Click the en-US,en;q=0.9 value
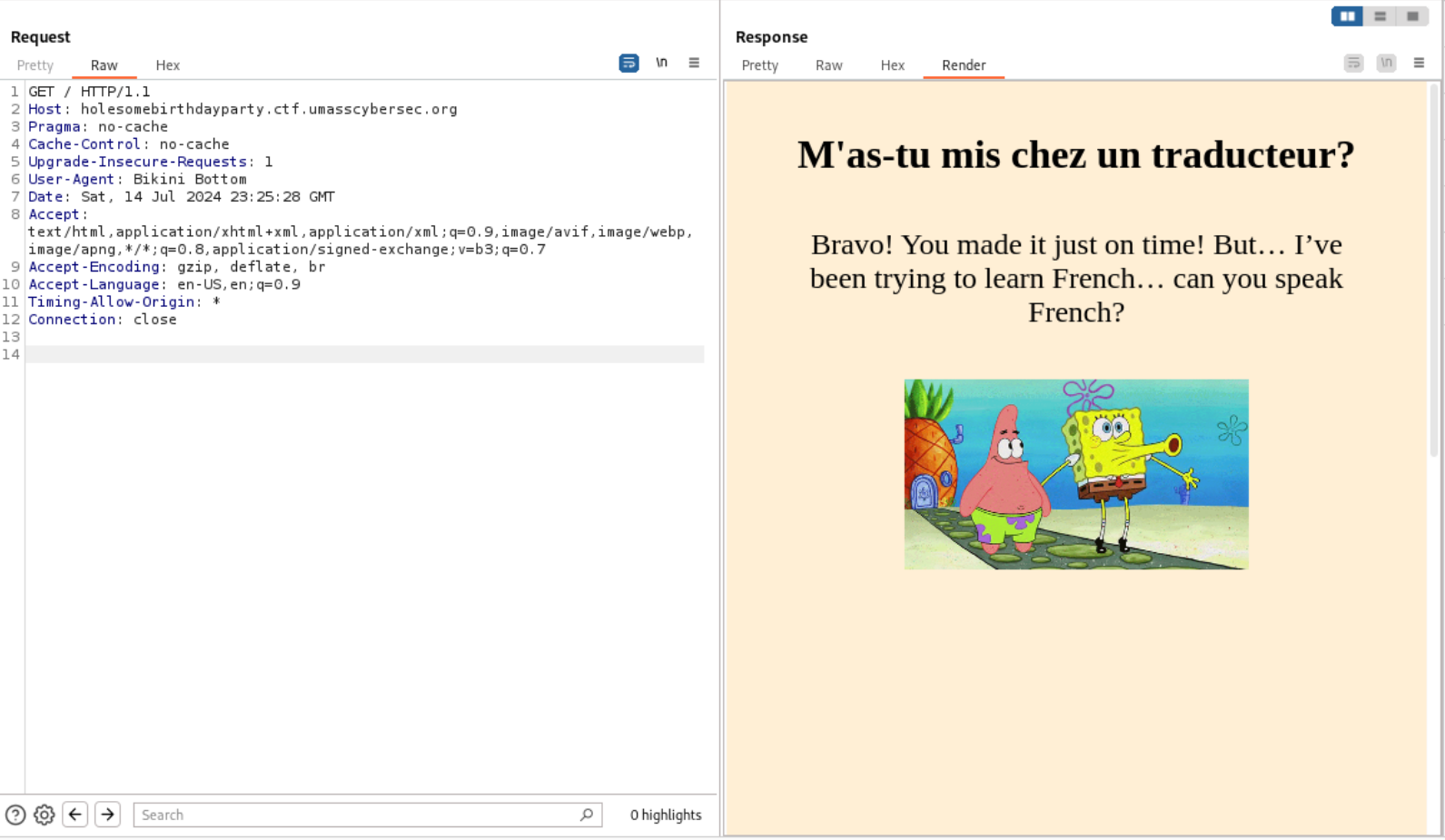 click(239, 284)
